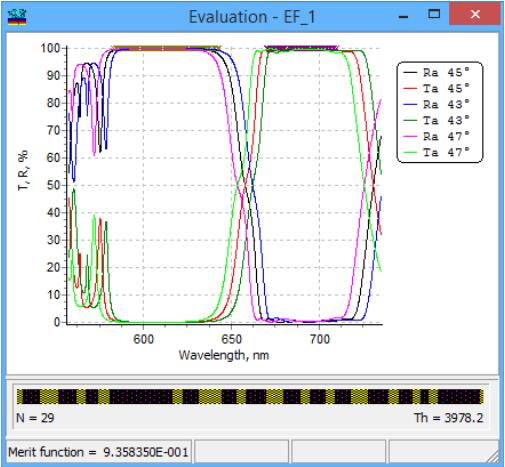505x467 pixels.
Task: Minimize the Evaluation - EF_1 window
Action: point(403,16)
